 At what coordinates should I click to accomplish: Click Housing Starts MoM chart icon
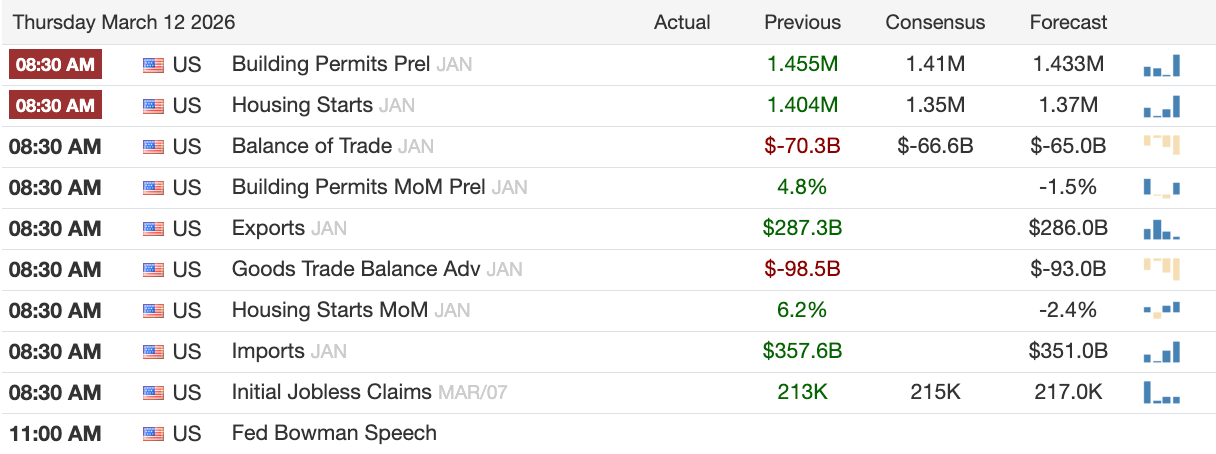1162,310
